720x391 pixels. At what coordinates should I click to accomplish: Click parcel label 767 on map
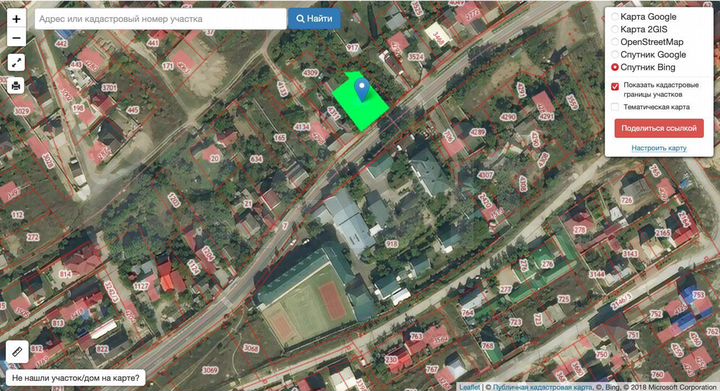(x=432, y=369)
